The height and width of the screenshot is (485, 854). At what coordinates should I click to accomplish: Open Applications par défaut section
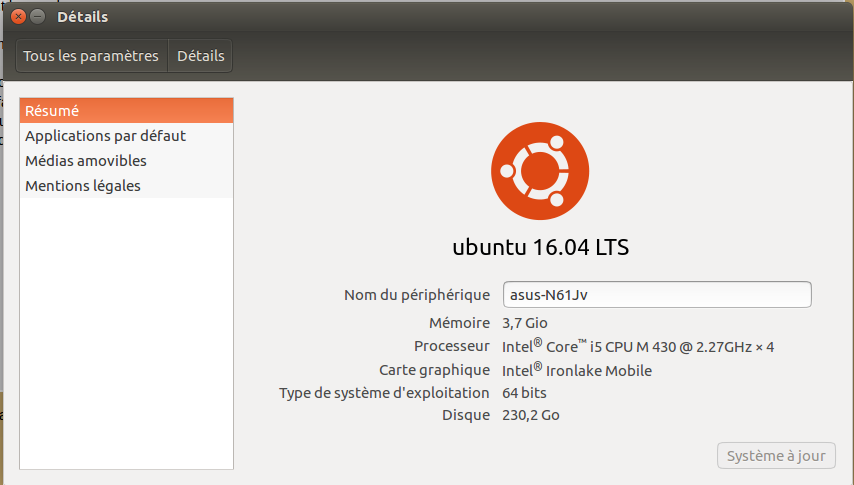pyautogui.click(x=126, y=136)
